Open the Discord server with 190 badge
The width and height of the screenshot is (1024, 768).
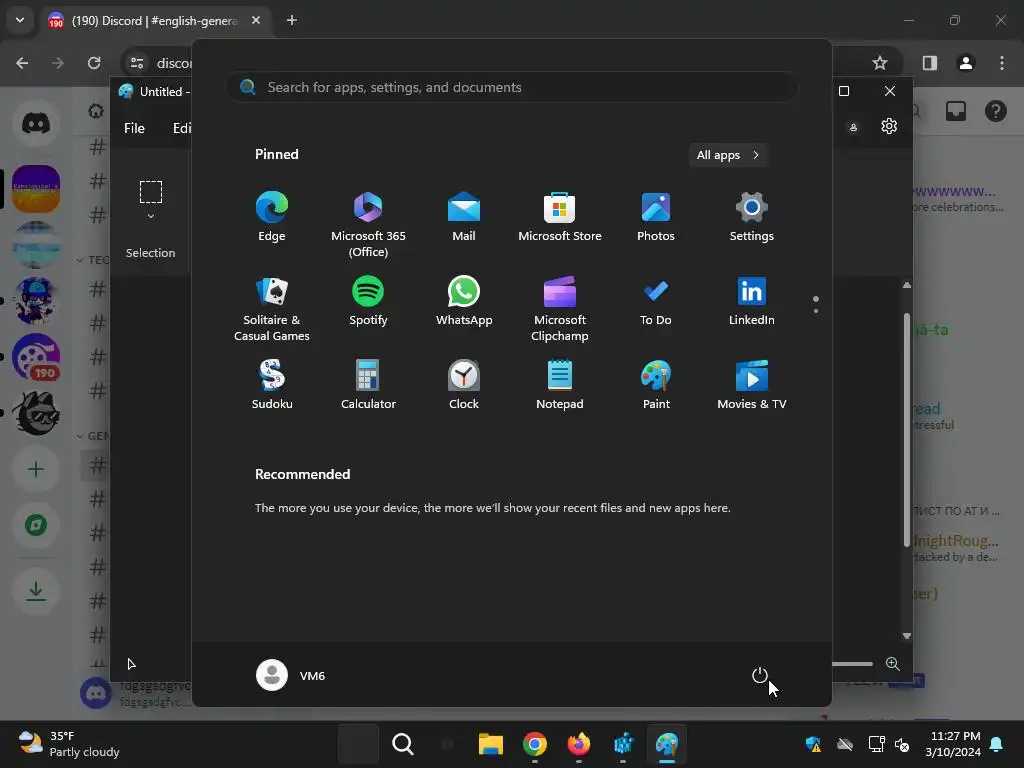36,357
